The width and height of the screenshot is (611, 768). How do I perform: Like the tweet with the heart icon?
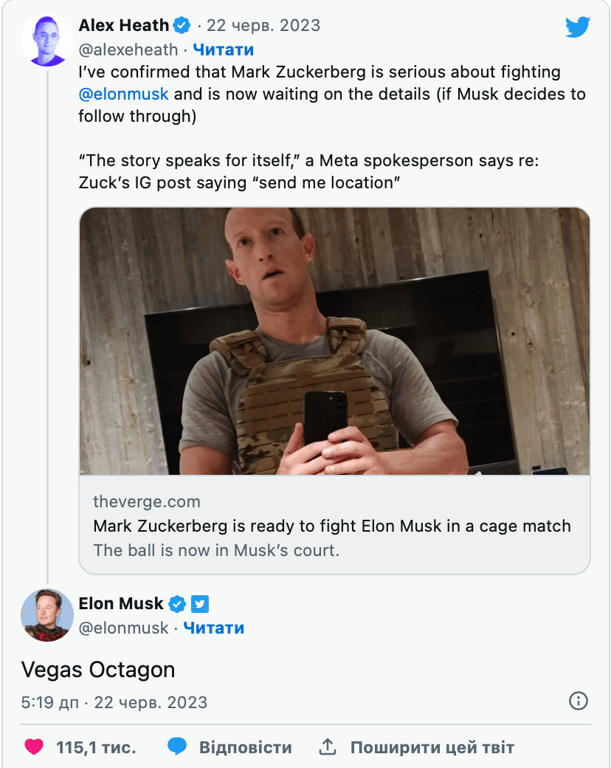(x=34, y=747)
